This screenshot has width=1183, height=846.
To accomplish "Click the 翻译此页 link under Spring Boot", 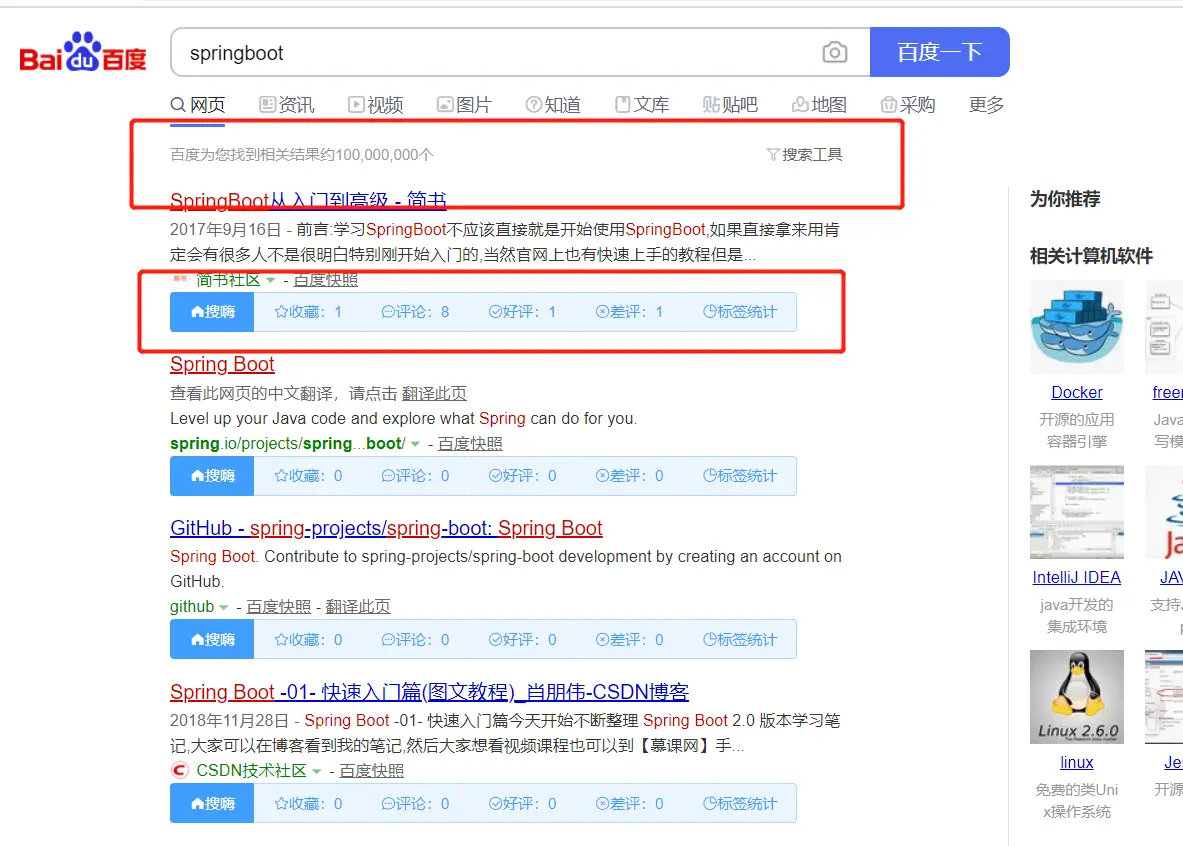I will (x=434, y=394).
